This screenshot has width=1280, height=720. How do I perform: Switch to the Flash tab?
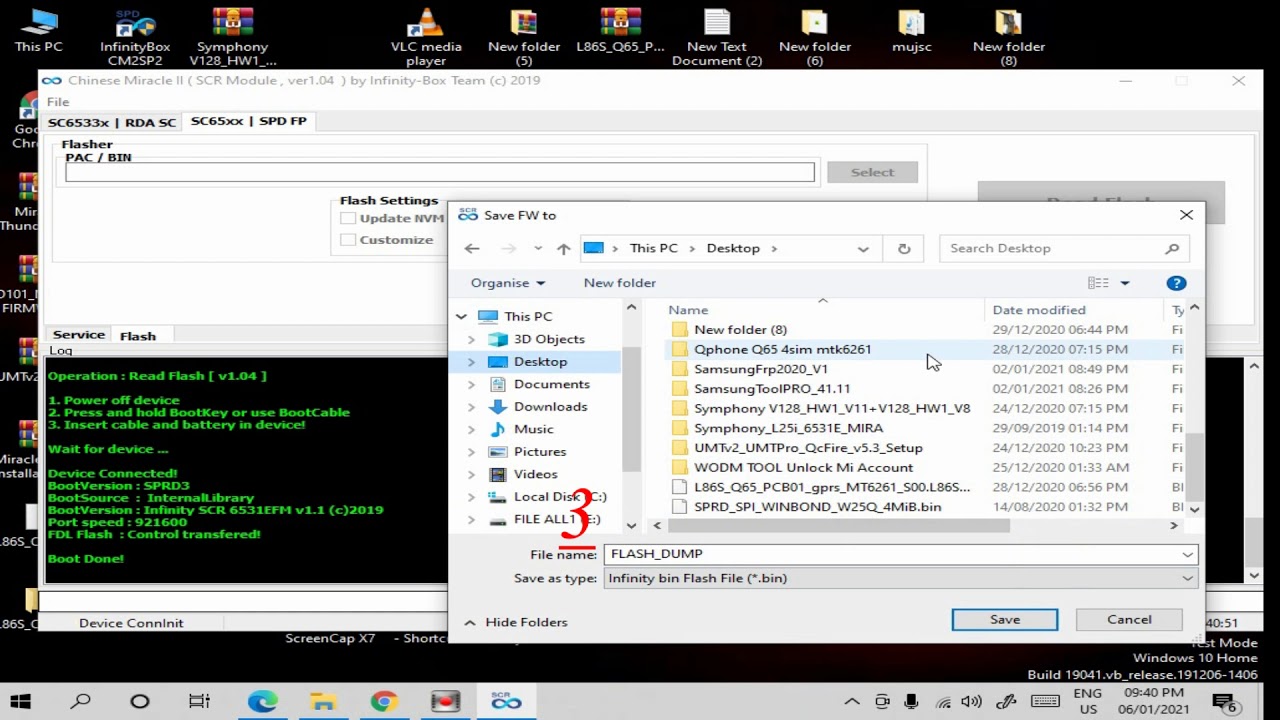138,336
